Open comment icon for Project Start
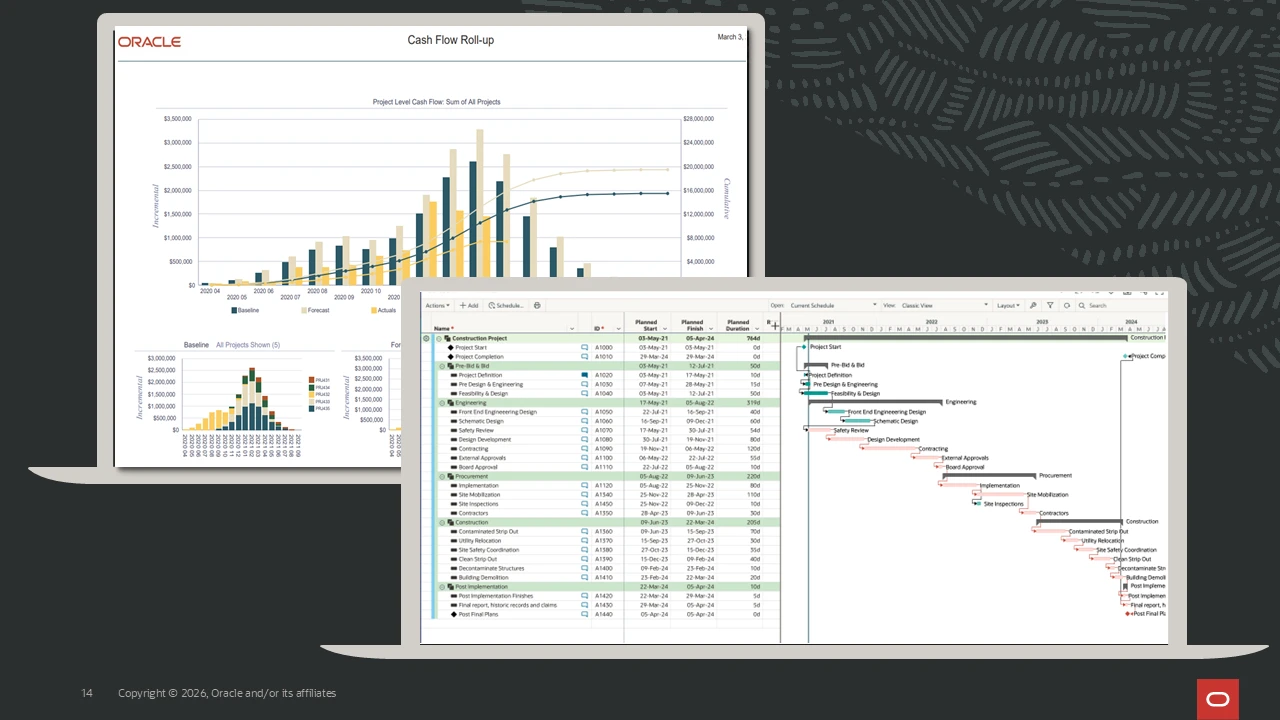 click(x=585, y=347)
